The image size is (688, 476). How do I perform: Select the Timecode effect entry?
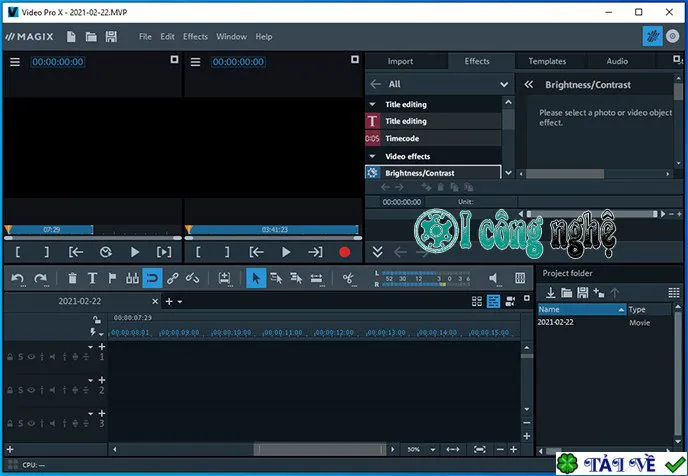pos(433,139)
